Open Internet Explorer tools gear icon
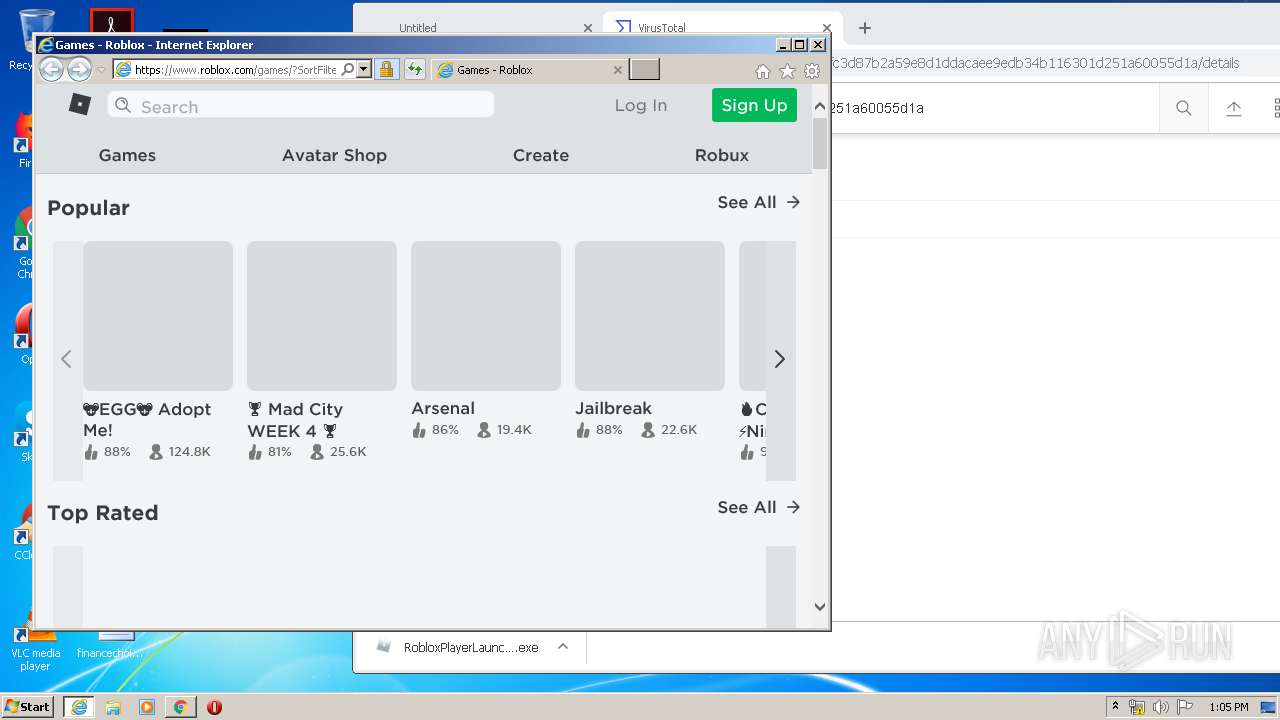Viewport: 1280px width, 720px height. tap(812, 71)
